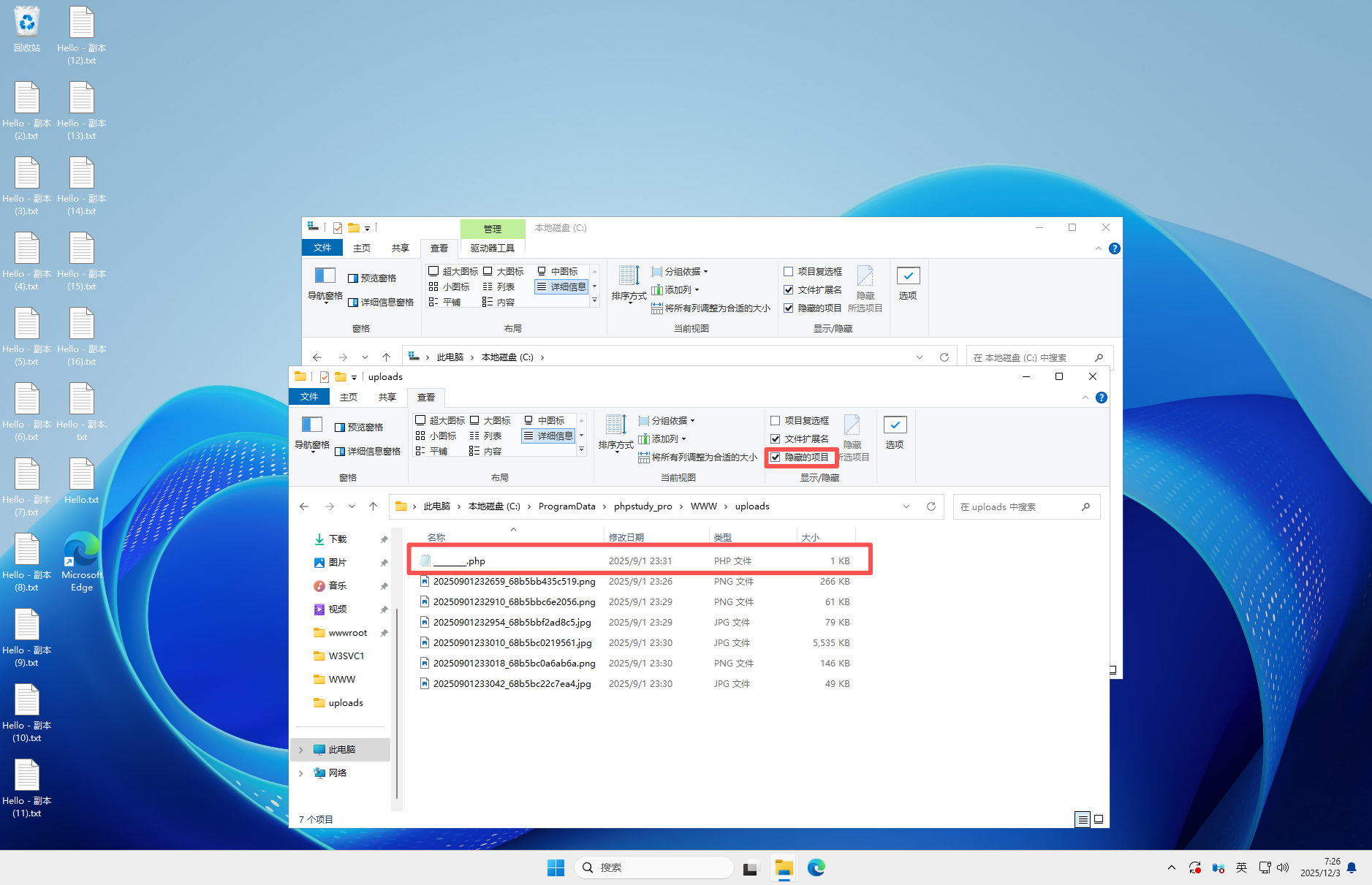
Task: Switch to large thumbnails view in status bar
Action: click(1099, 819)
